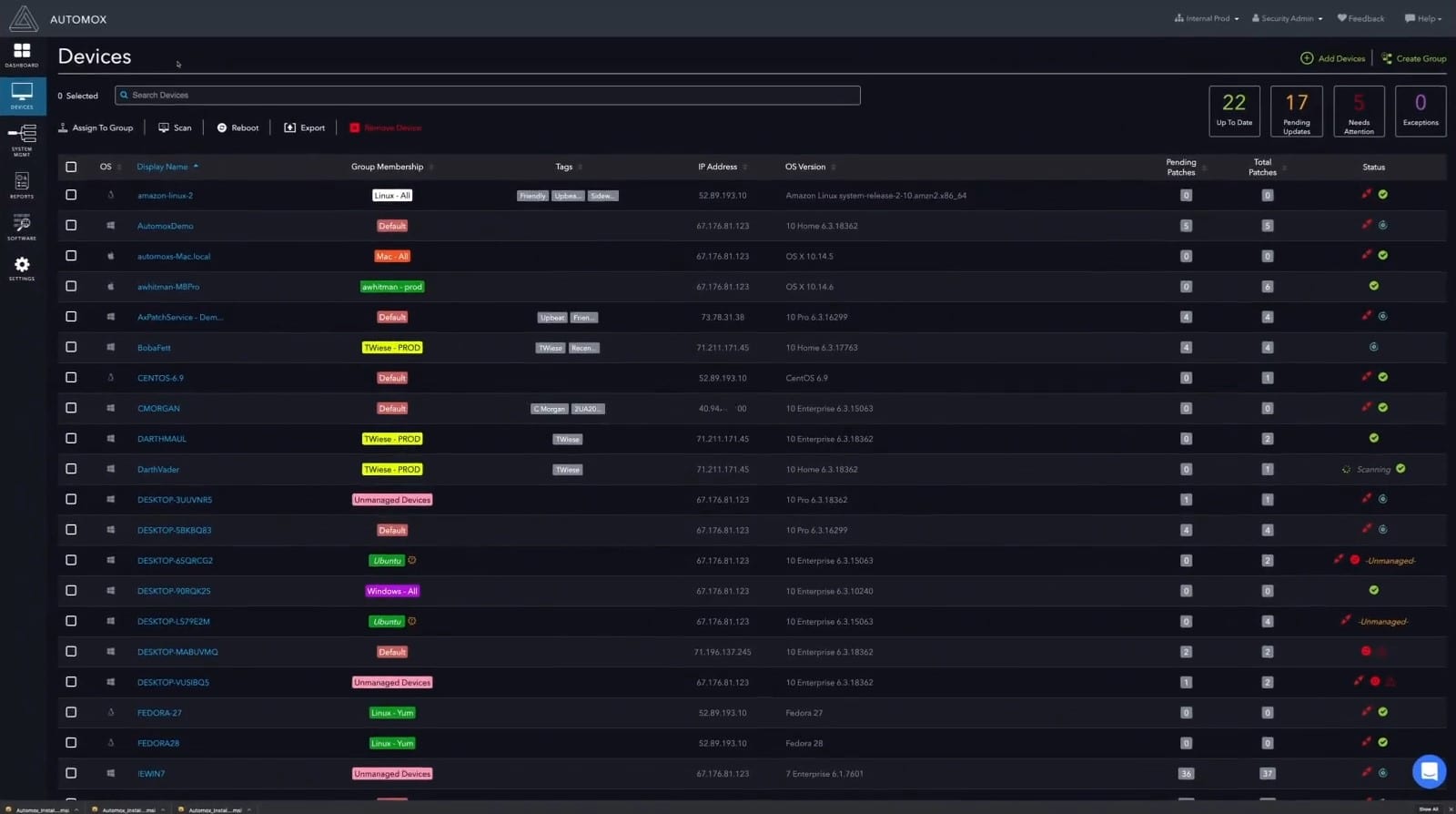Sort by the Display Name column
The width and height of the screenshot is (1456, 814).
[x=167, y=167]
